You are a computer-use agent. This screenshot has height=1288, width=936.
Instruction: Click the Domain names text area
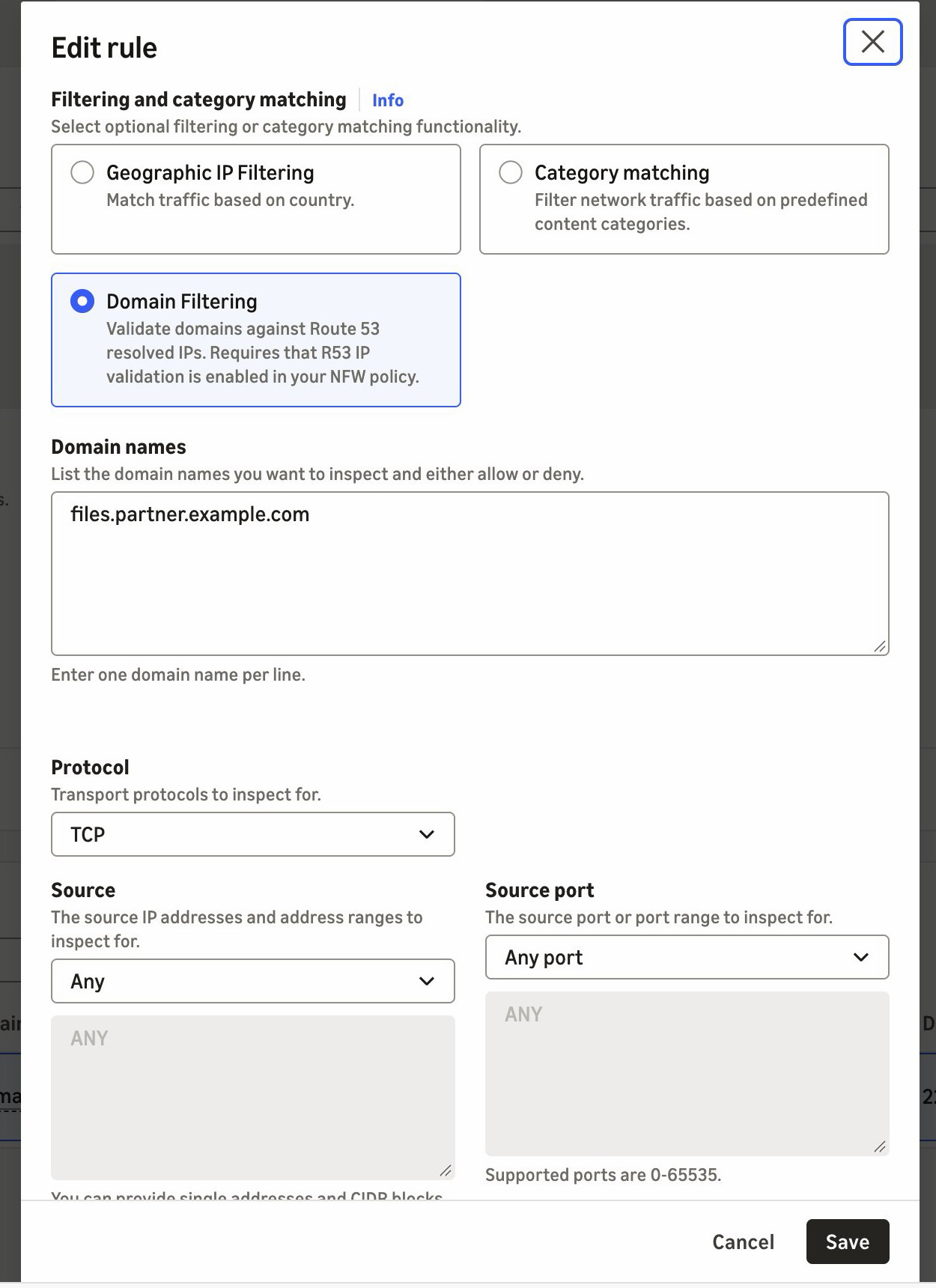469,574
